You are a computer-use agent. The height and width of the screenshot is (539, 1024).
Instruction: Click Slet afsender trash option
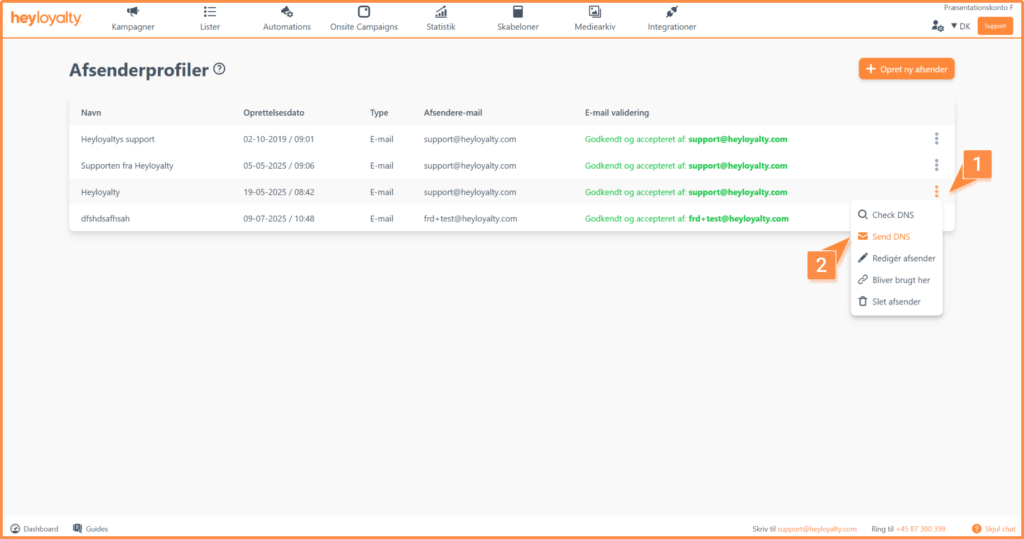(x=896, y=301)
